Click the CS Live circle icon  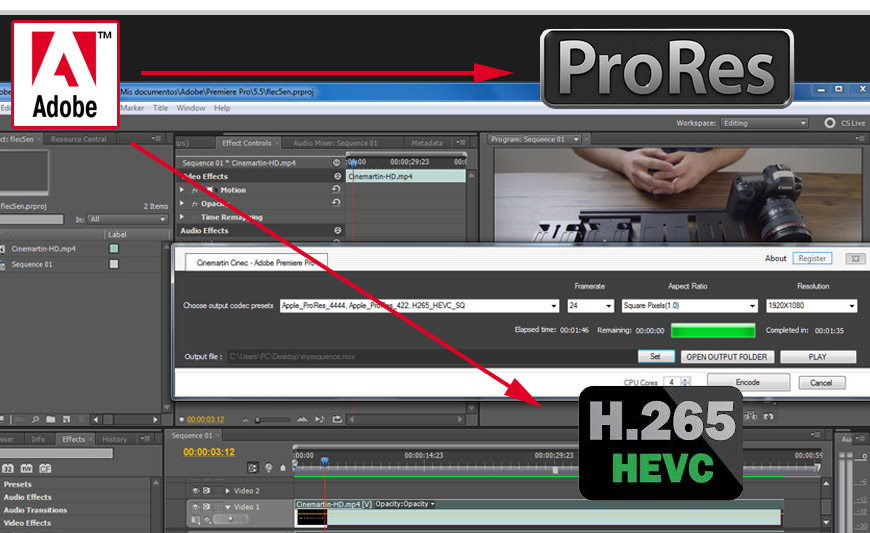pyautogui.click(x=829, y=123)
